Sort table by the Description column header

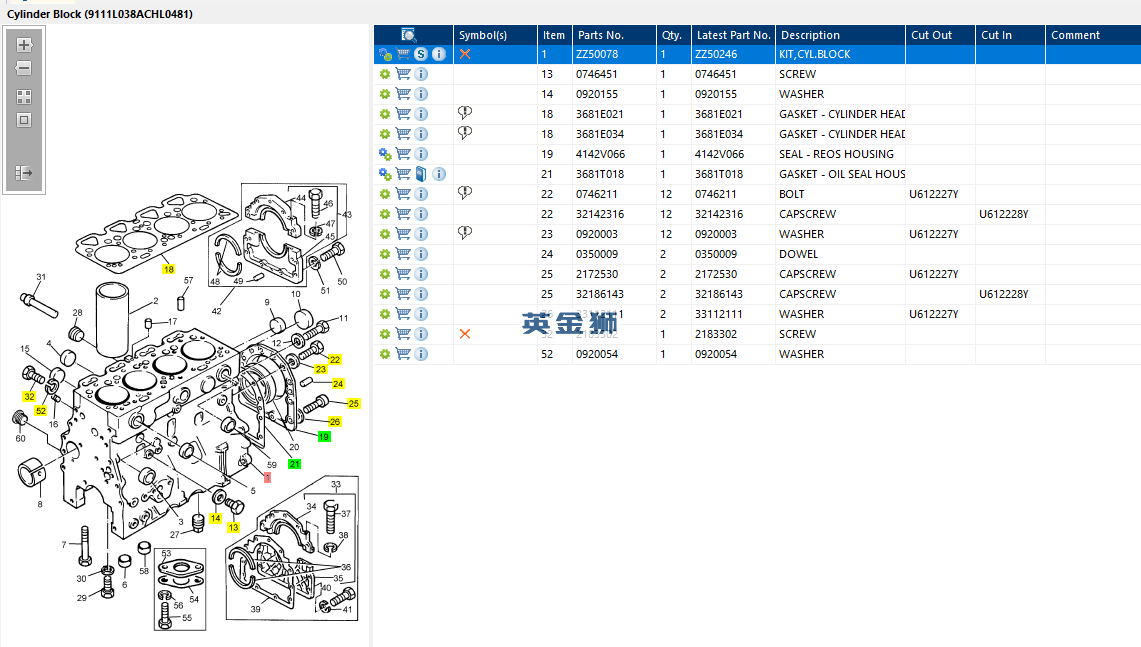click(x=810, y=35)
